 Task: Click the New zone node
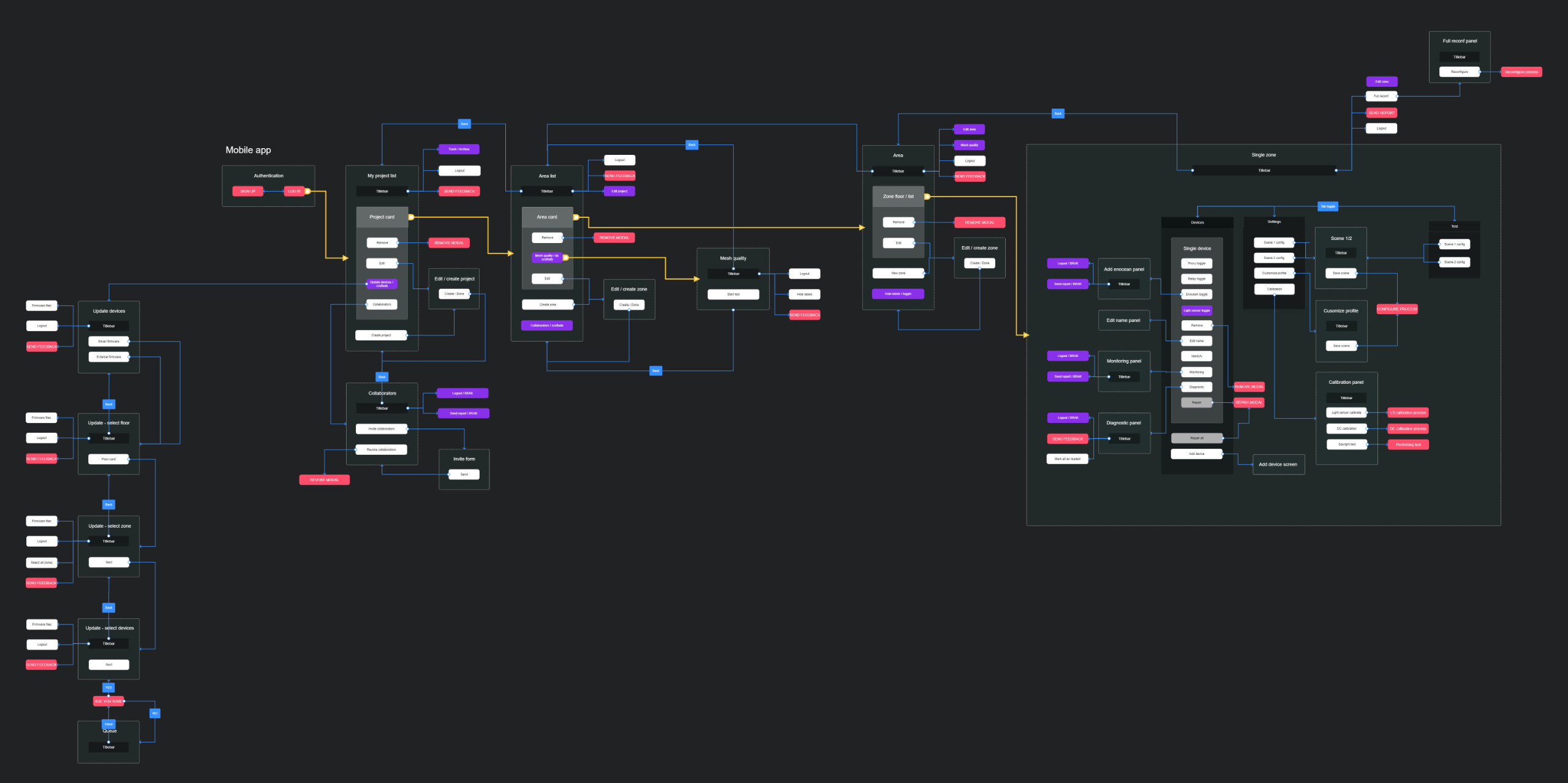click(899, 273)
